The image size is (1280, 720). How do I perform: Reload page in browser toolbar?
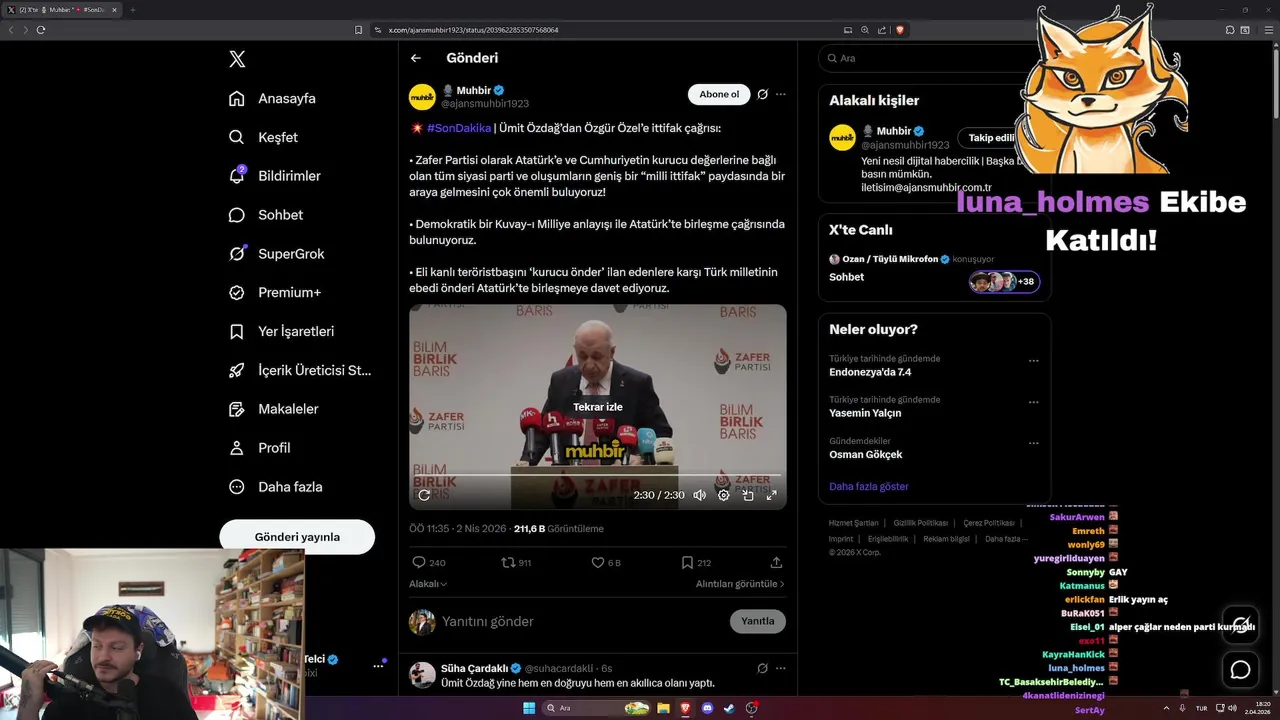tap(41, 30)
